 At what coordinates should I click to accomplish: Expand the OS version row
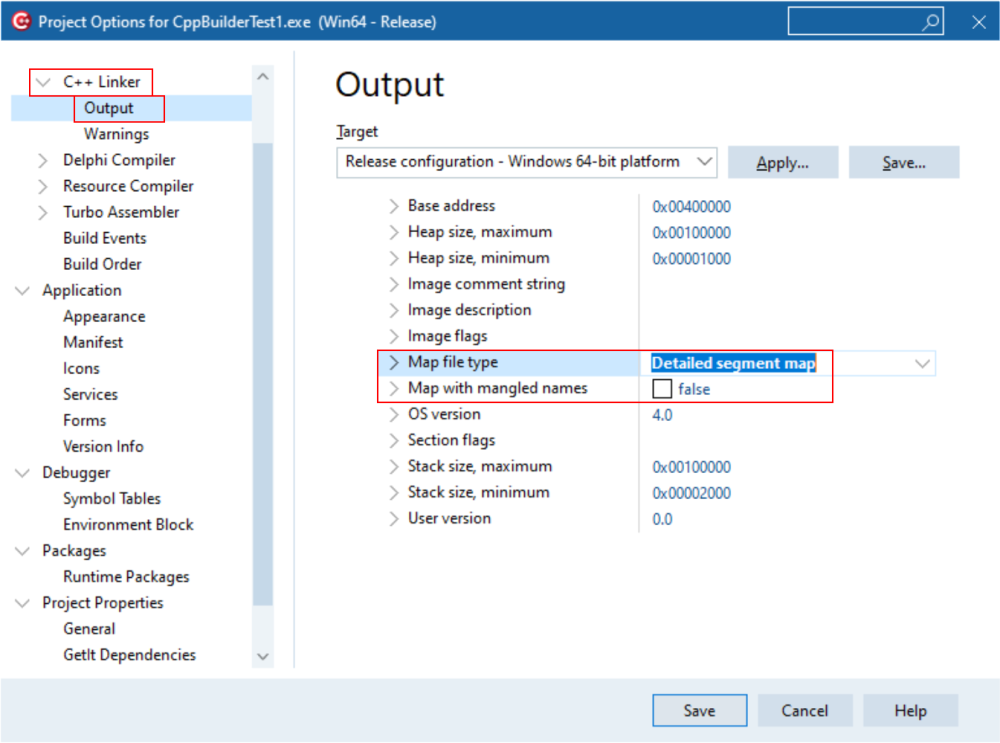tap(394, 415)
